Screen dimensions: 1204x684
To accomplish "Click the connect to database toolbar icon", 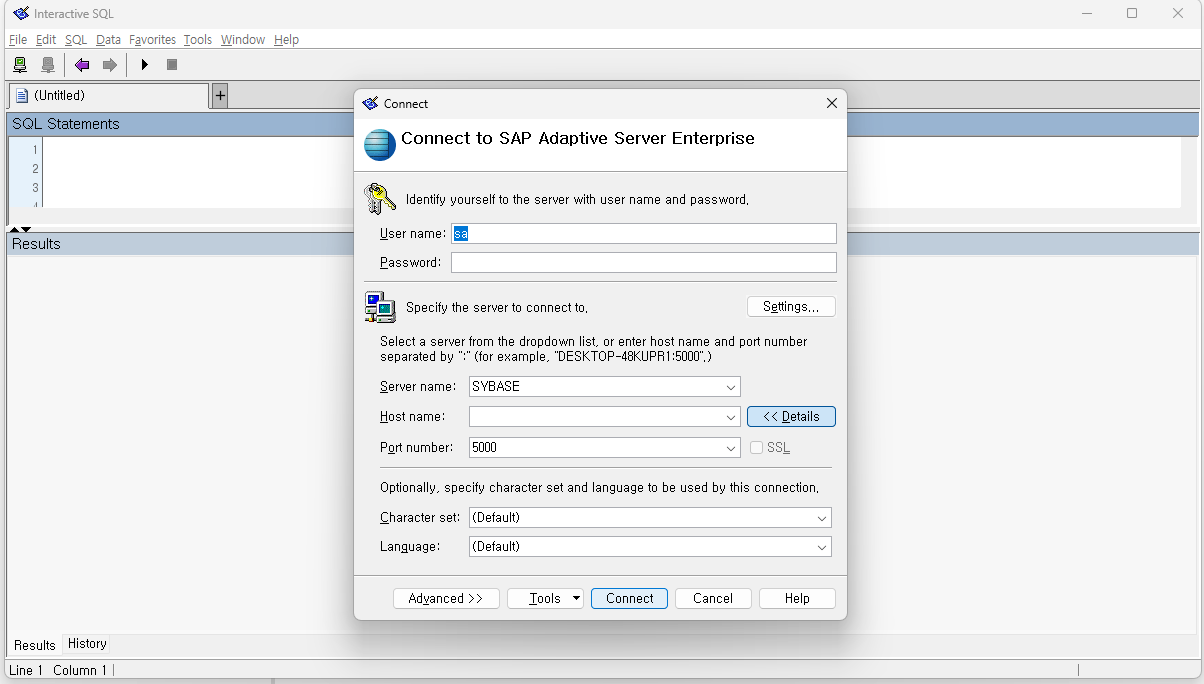I will [x=20, y=65].
